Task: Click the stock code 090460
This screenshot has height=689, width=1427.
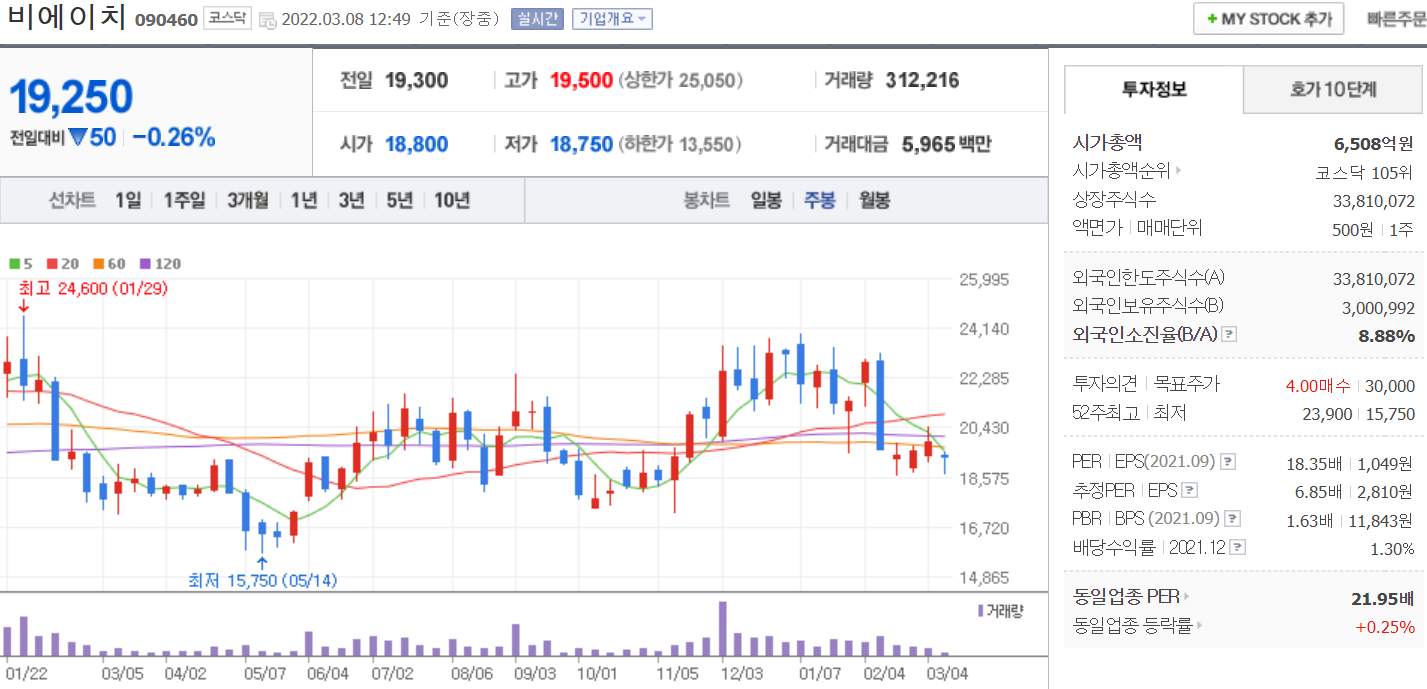Action: [165, 20]
